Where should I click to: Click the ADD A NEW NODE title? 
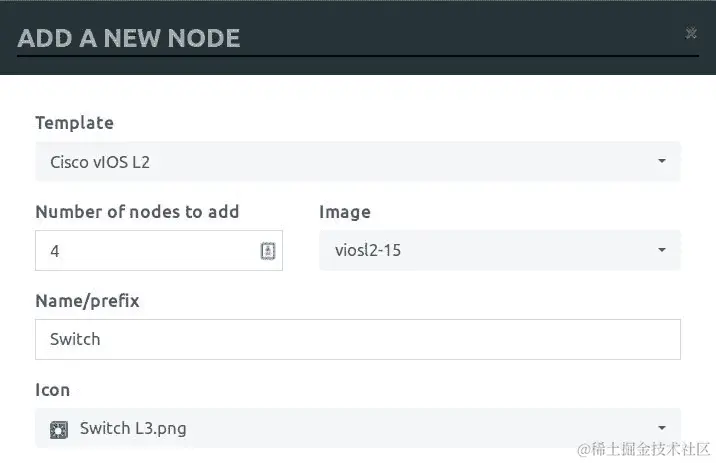129,38
